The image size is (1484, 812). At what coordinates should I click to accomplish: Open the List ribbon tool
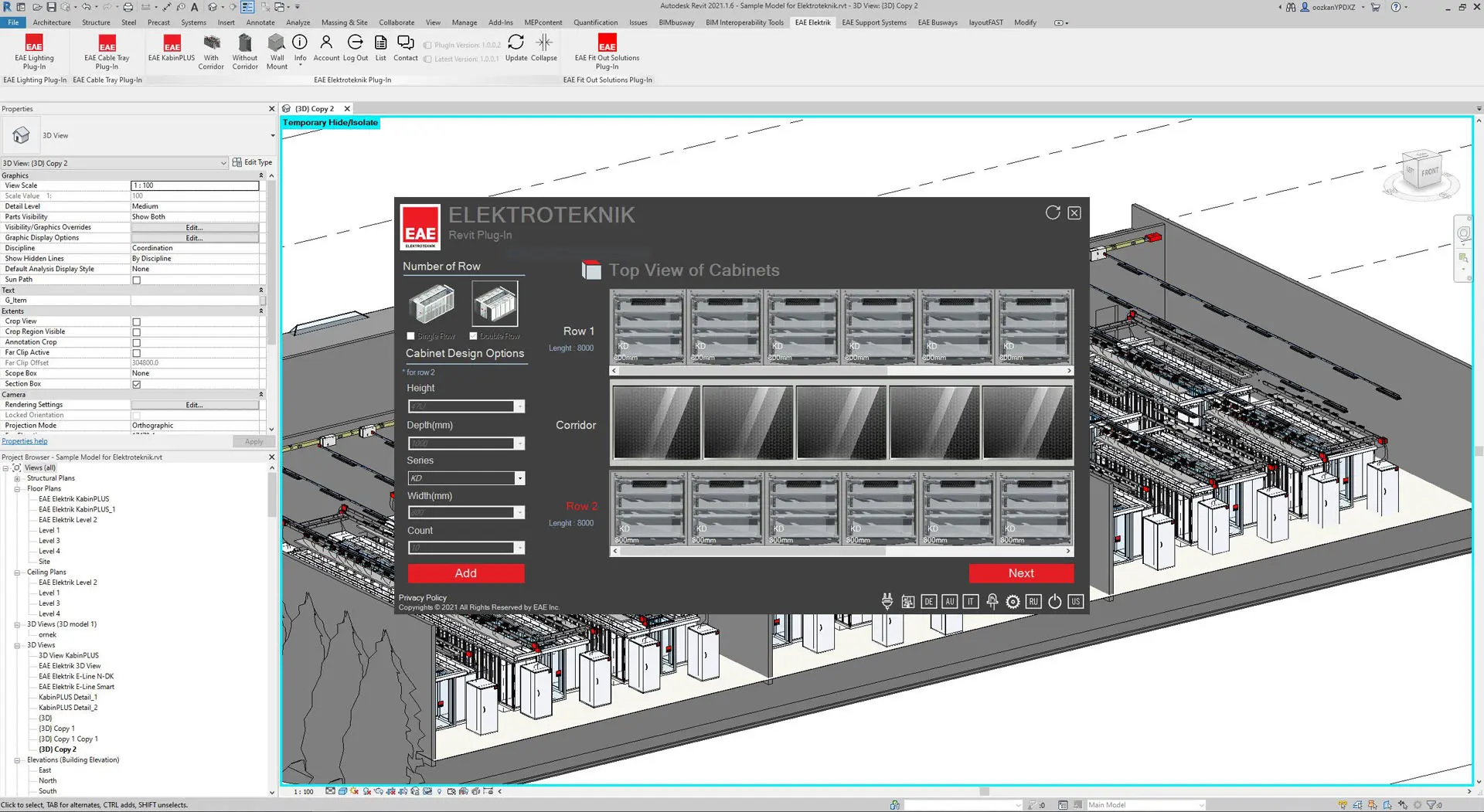pos(380,48)
